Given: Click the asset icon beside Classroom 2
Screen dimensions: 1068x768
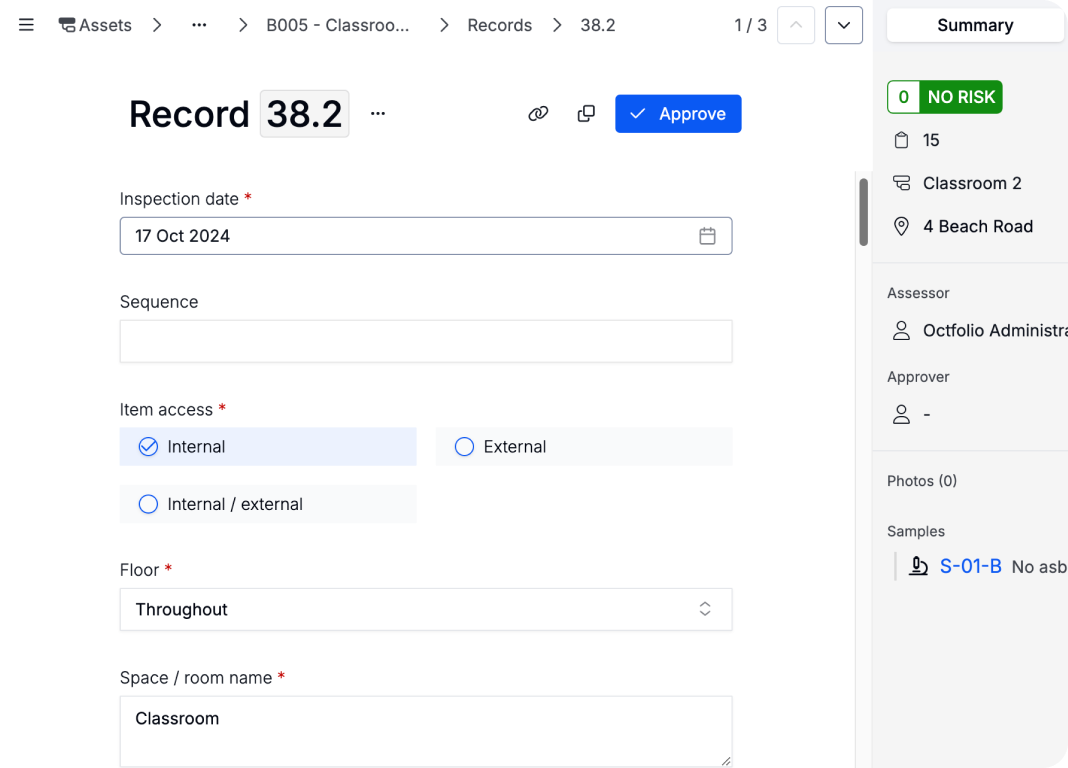Looking at the screenshot, I should tap(901, 183).
